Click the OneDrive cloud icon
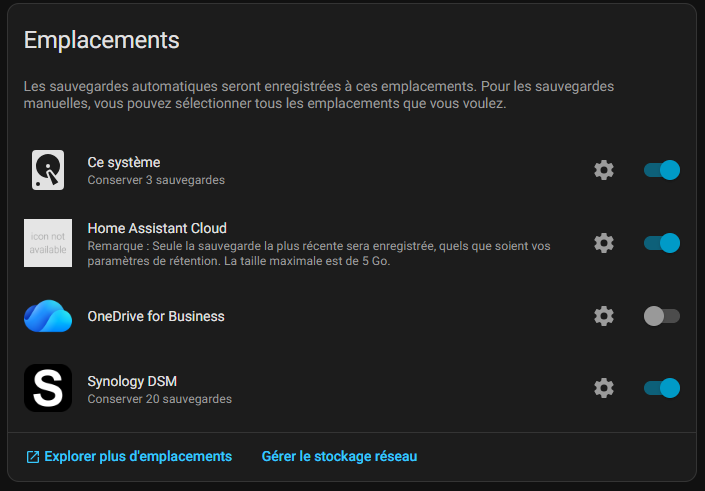 48,316
